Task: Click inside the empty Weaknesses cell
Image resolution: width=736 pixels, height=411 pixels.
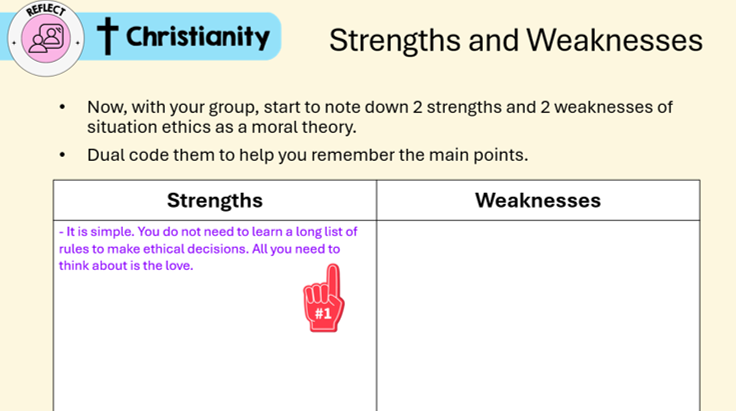Action: point(538,315)
